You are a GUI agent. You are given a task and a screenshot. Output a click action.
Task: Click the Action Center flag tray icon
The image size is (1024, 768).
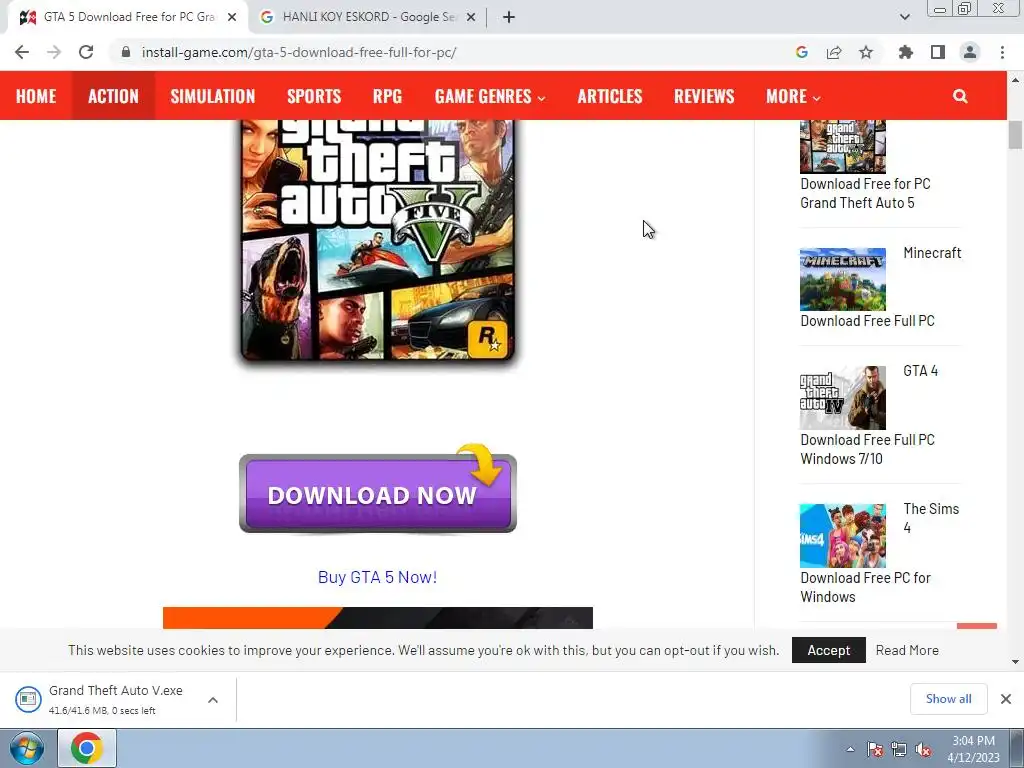pos(875,749)
